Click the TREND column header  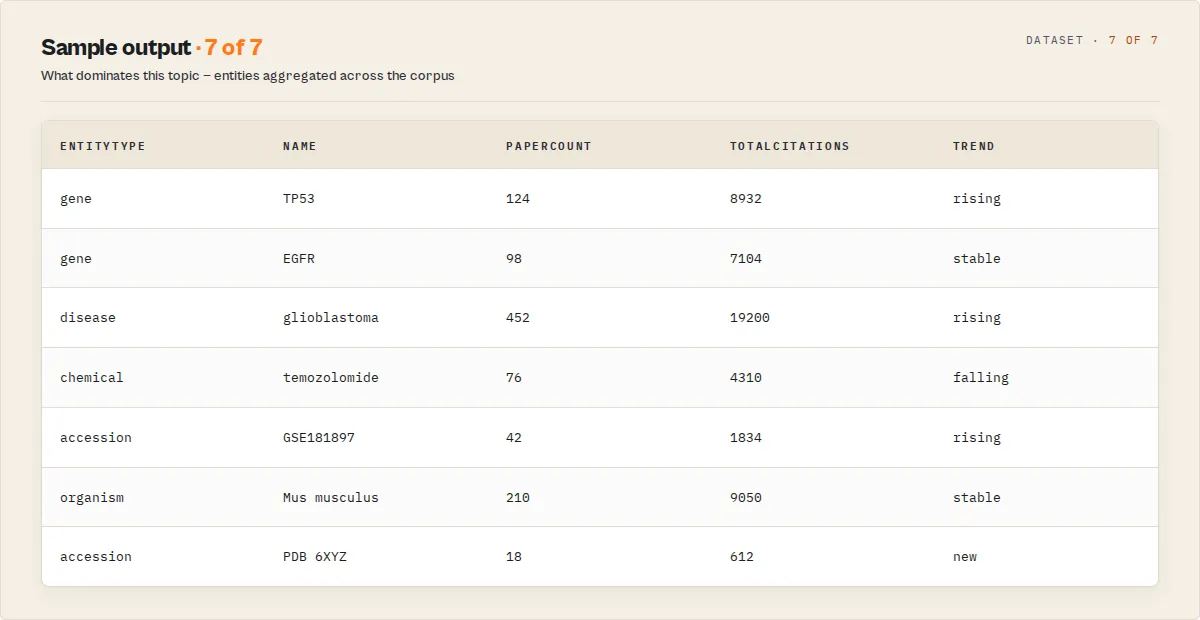[973, 146]
